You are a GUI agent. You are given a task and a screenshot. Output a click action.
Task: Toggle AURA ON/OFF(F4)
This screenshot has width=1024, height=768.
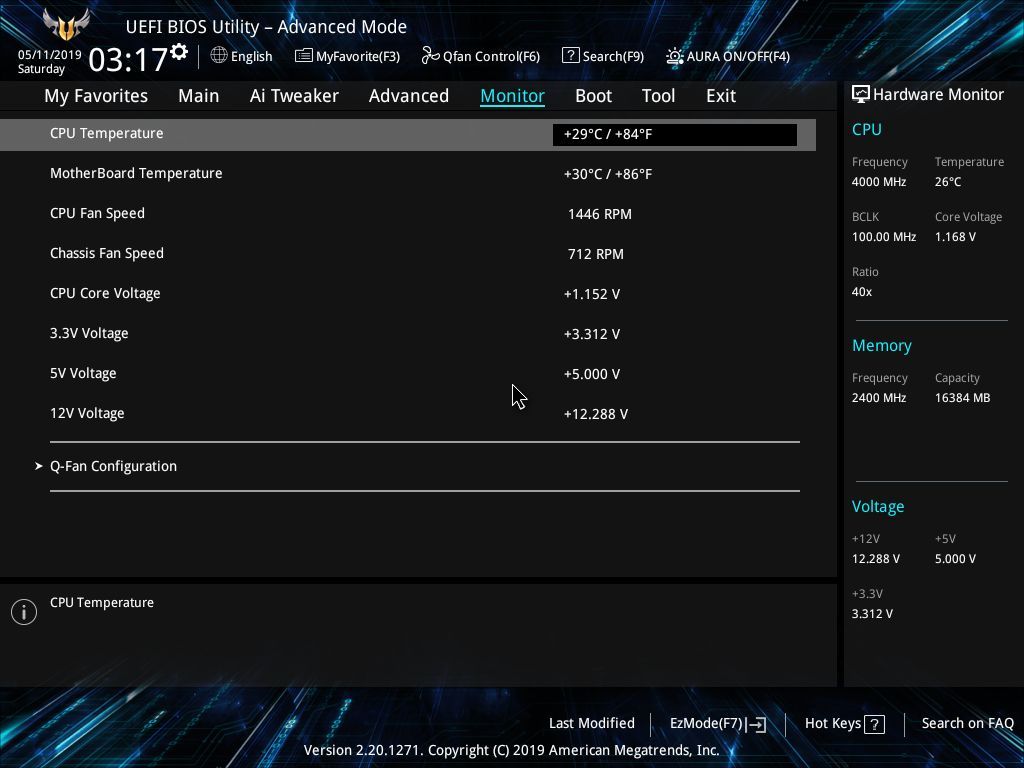coord(738,56)
